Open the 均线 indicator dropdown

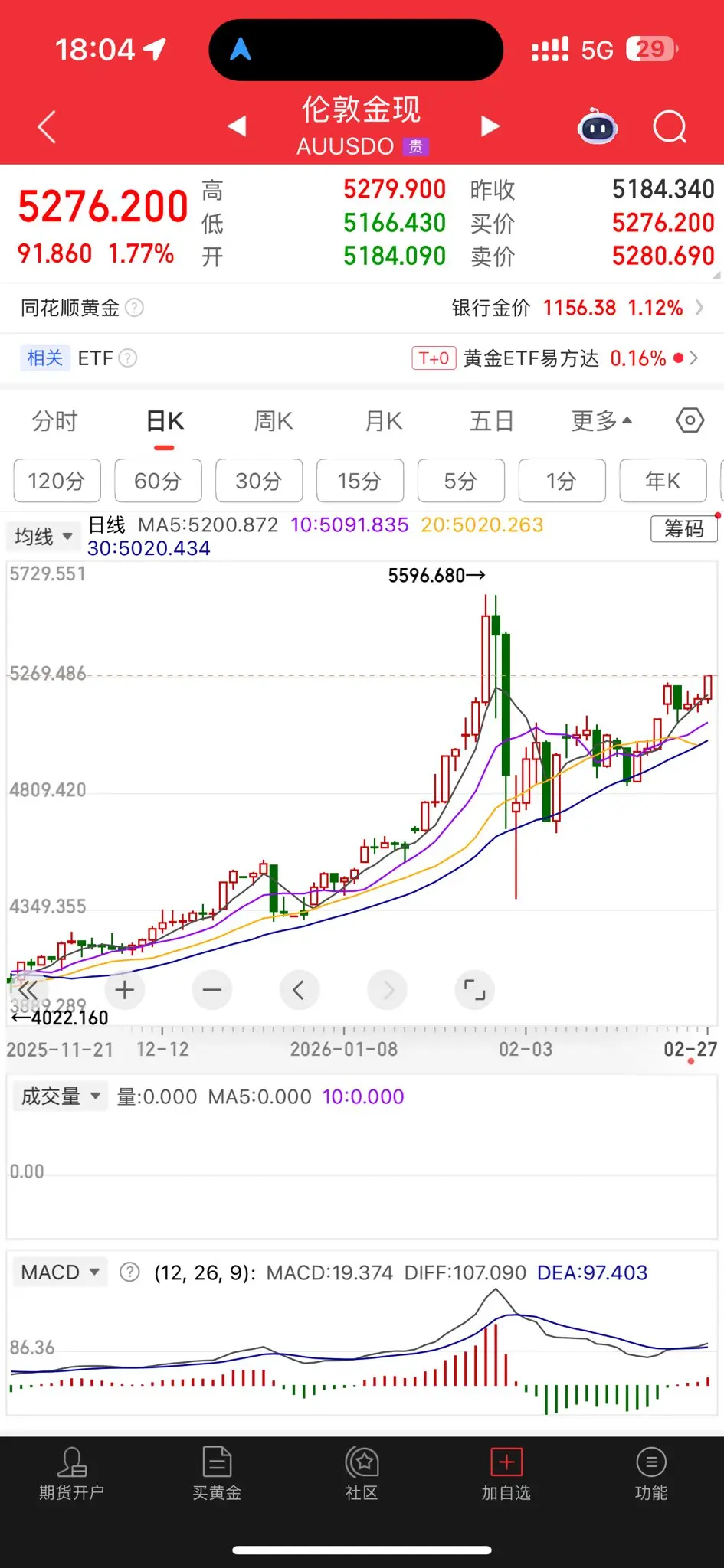tap(43, 536)
